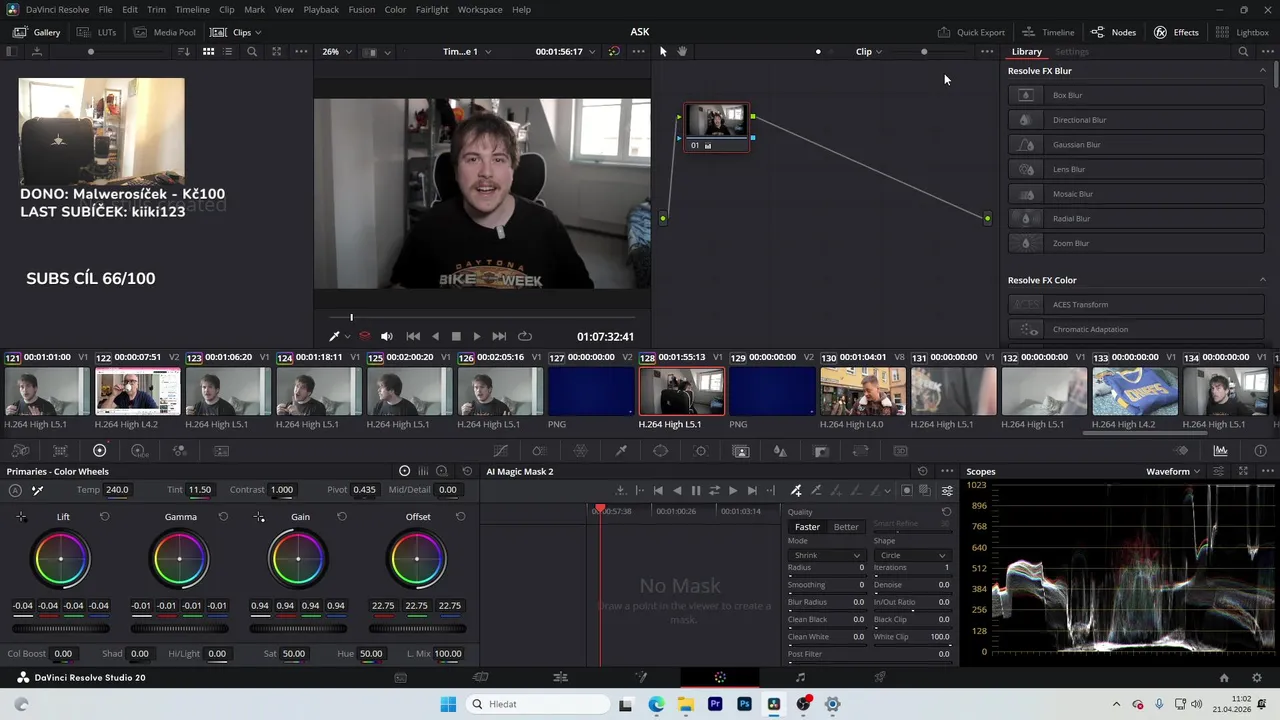
Task: Click the Gain color wheel
Action: 298,558
